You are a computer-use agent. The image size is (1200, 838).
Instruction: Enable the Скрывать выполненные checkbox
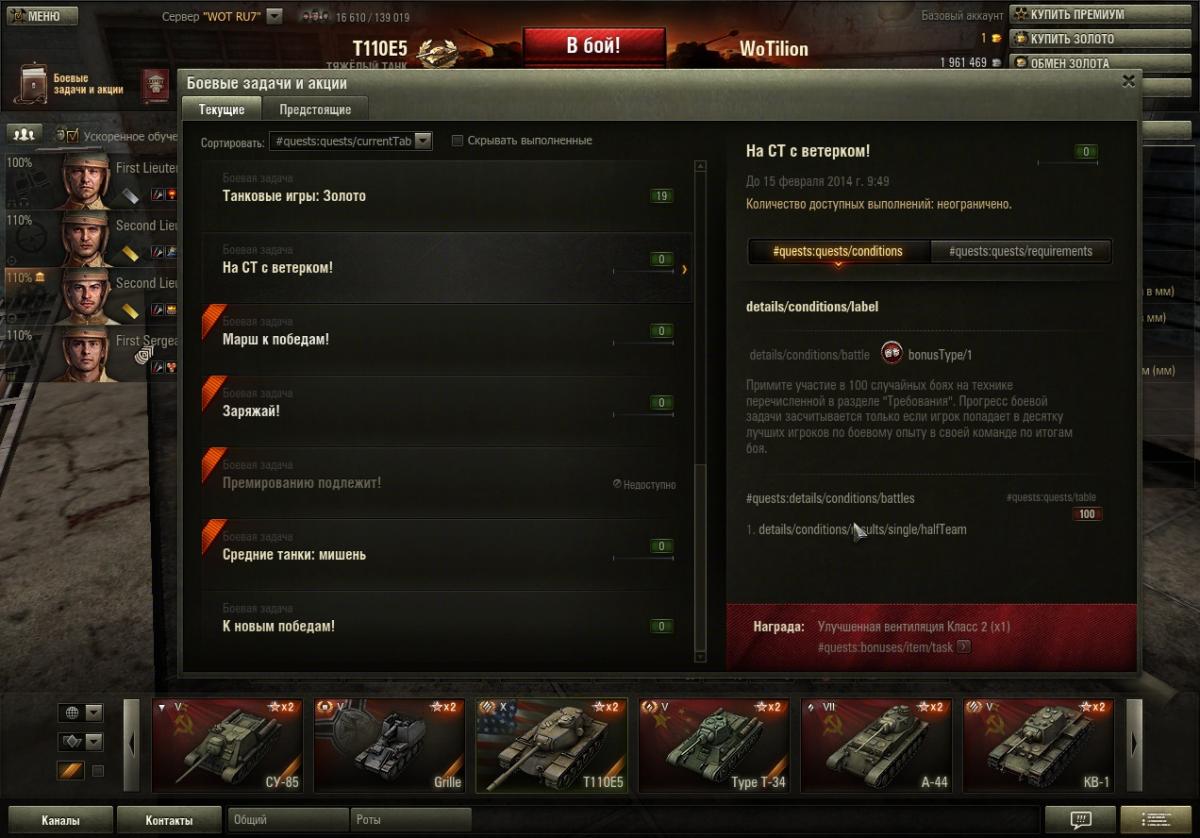point(457,141)
